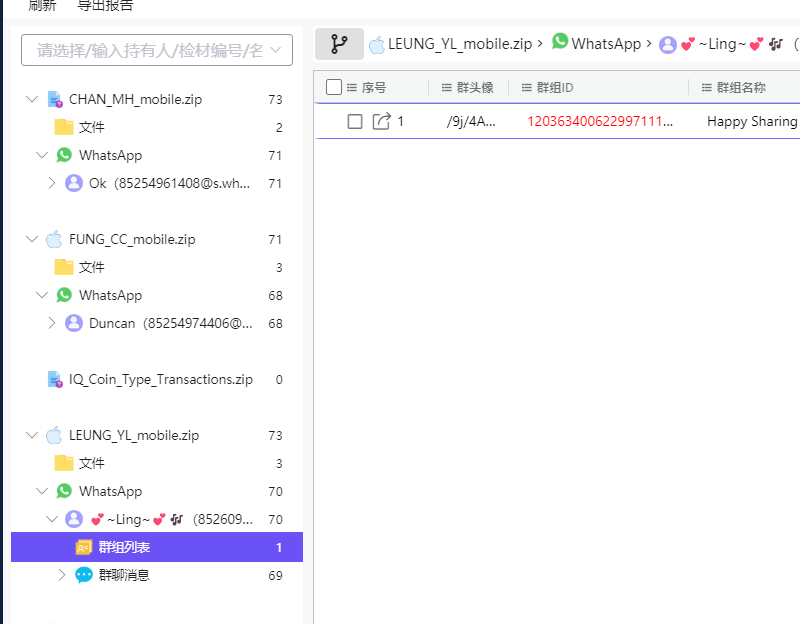Click the 群聊消息 speech bubble icon
Image resolution: width=800 pixels, height=624 pixels.
[83, 575]
